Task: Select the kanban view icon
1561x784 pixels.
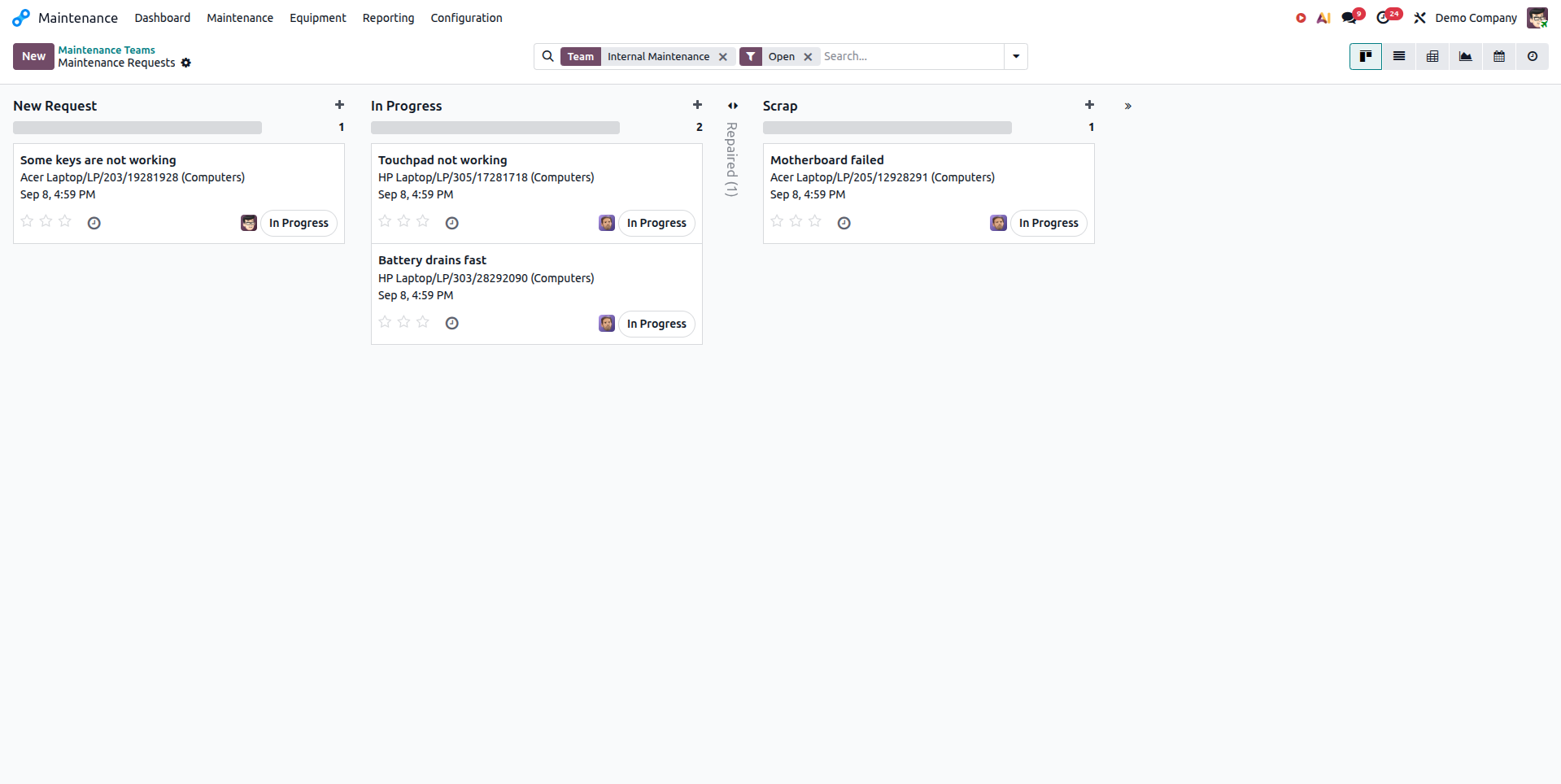Action: coord(1366,56)
